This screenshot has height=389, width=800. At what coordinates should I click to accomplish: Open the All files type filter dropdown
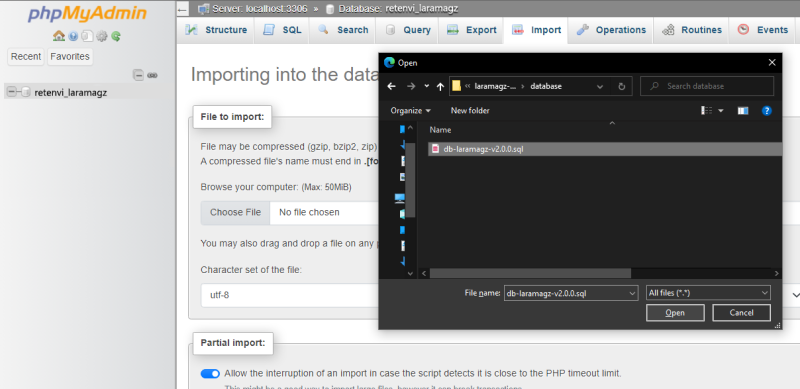point(708,293)
